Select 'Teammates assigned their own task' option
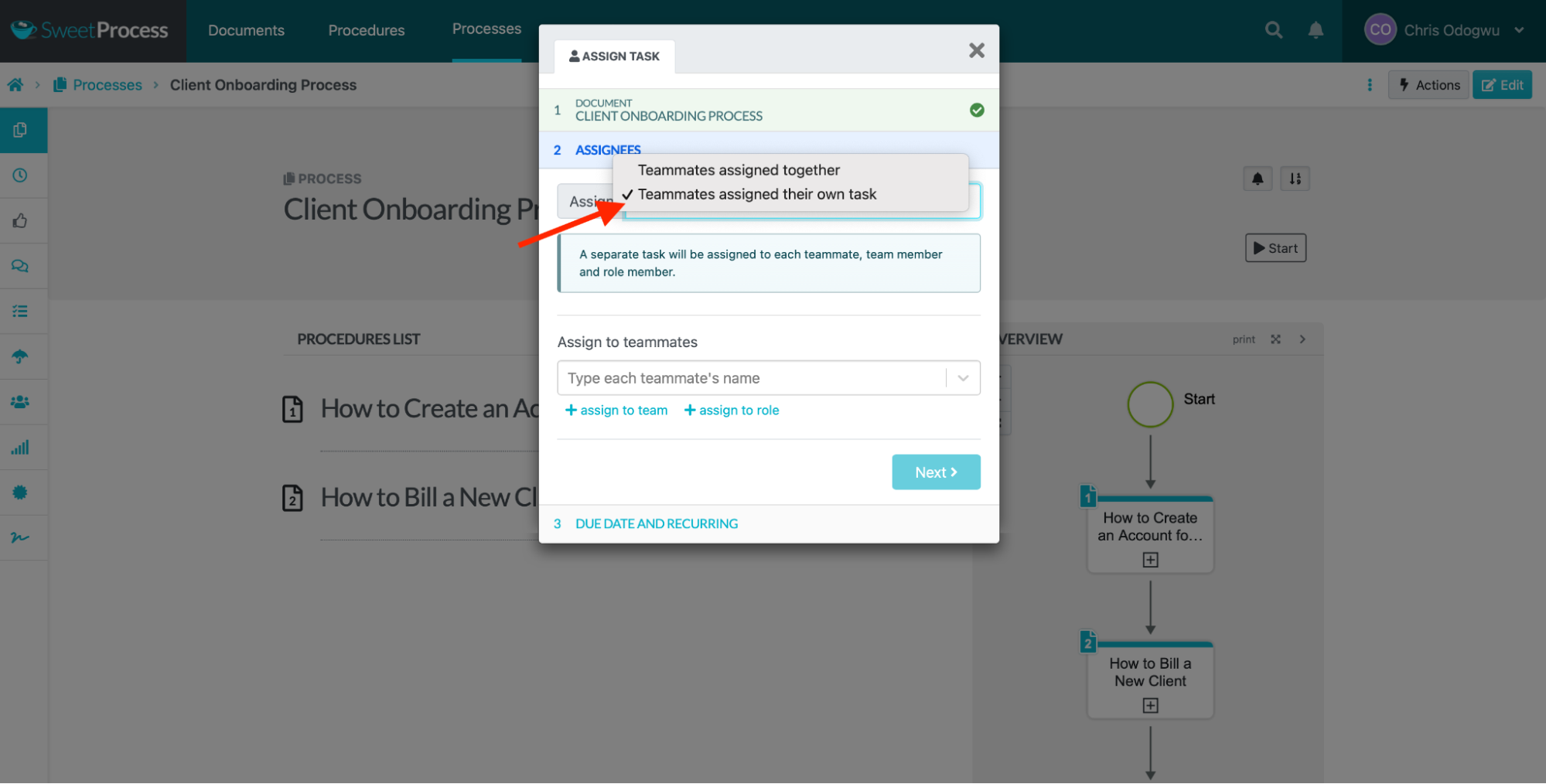The image size is (1546, 784). 756,195
